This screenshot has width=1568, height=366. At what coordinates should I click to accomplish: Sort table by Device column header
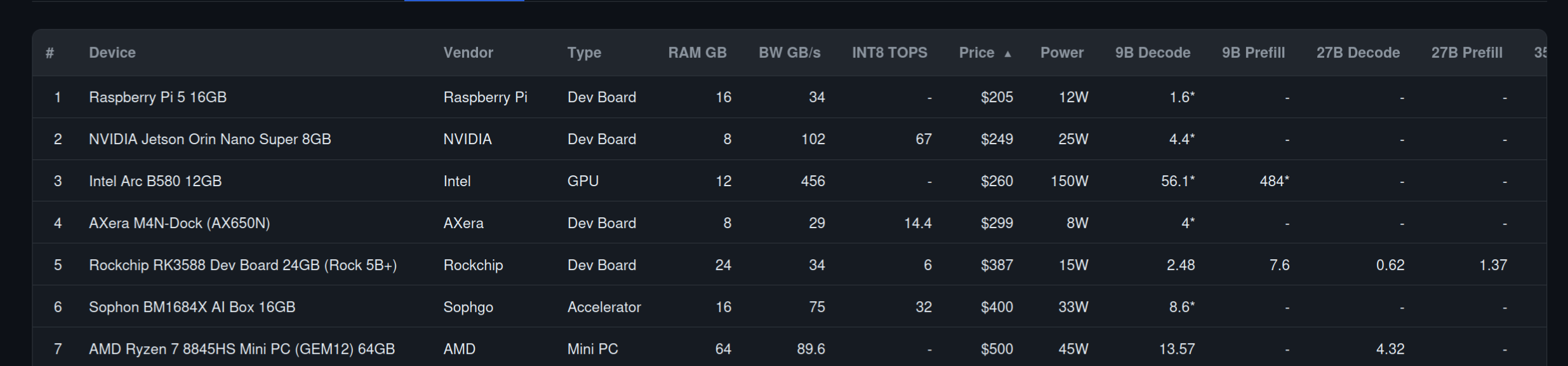click(112, 53)
